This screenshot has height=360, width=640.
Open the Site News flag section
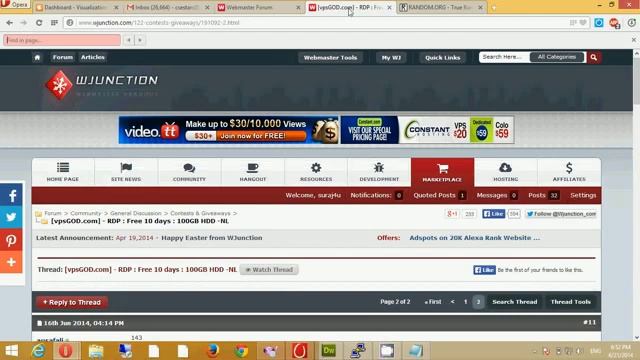(126, 172)
